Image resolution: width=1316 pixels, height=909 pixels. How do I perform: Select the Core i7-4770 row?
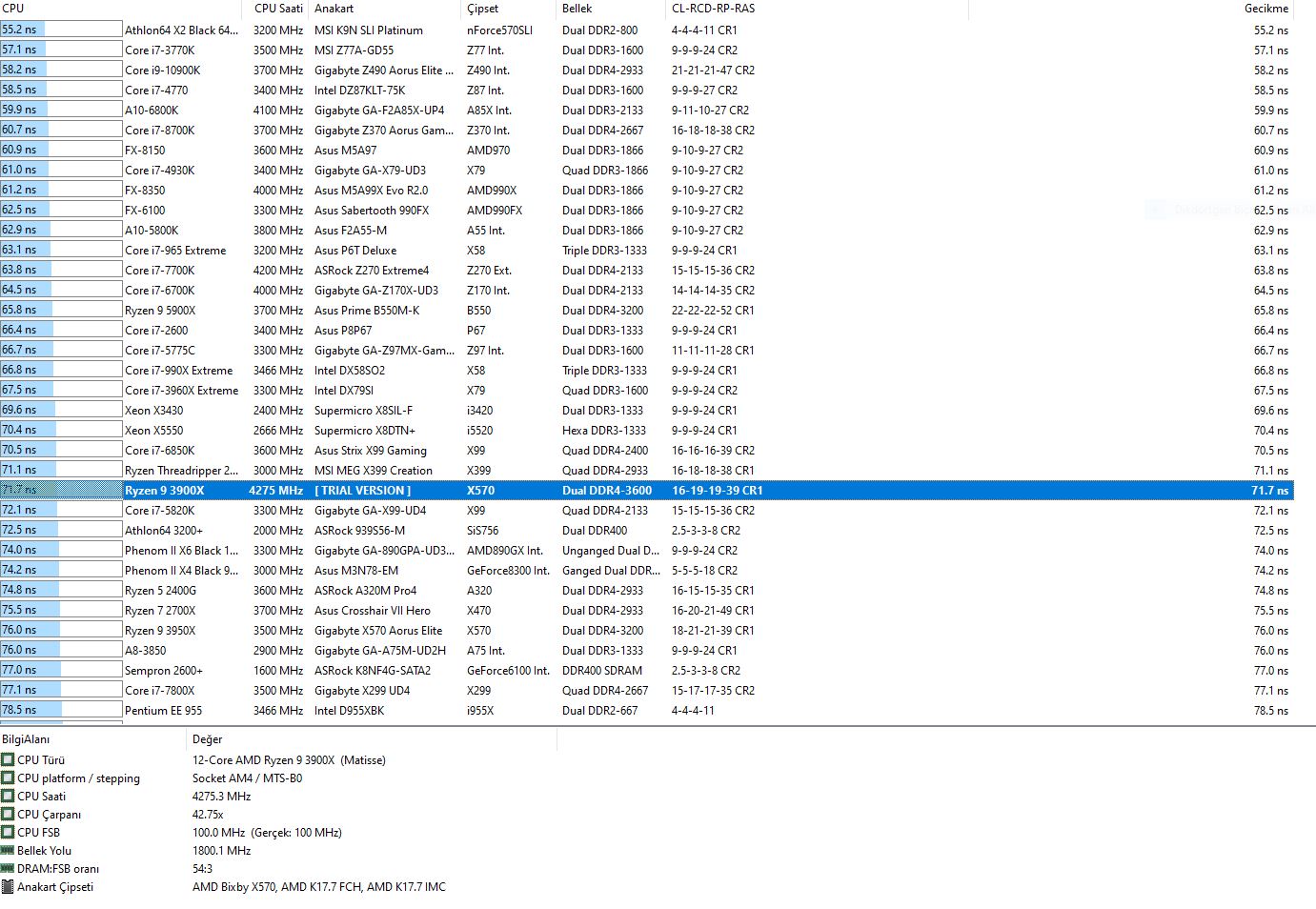(x=646, y=90)
